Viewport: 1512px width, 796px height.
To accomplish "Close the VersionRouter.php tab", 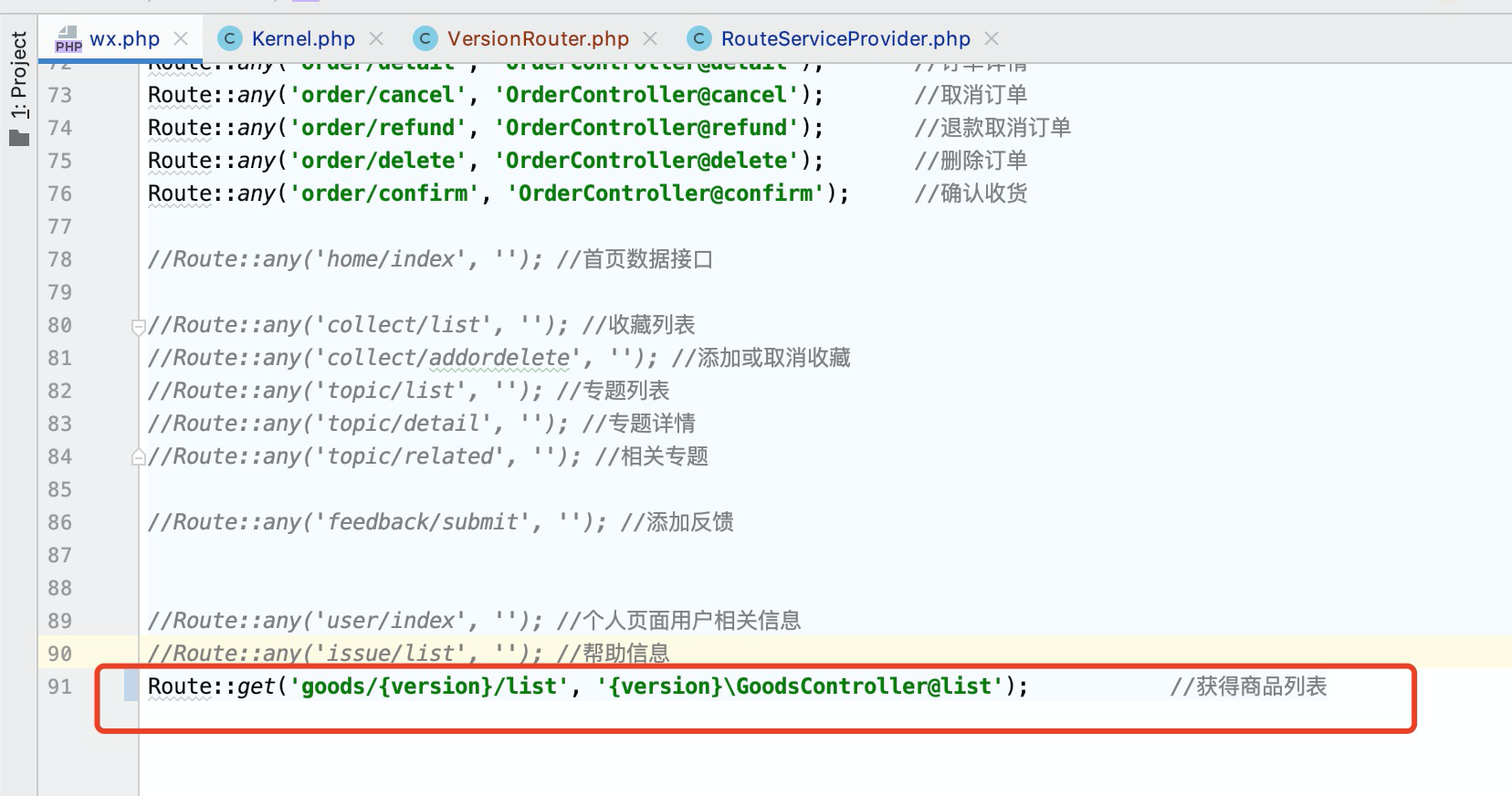I will pyautogui.click(x=650, y=38).
